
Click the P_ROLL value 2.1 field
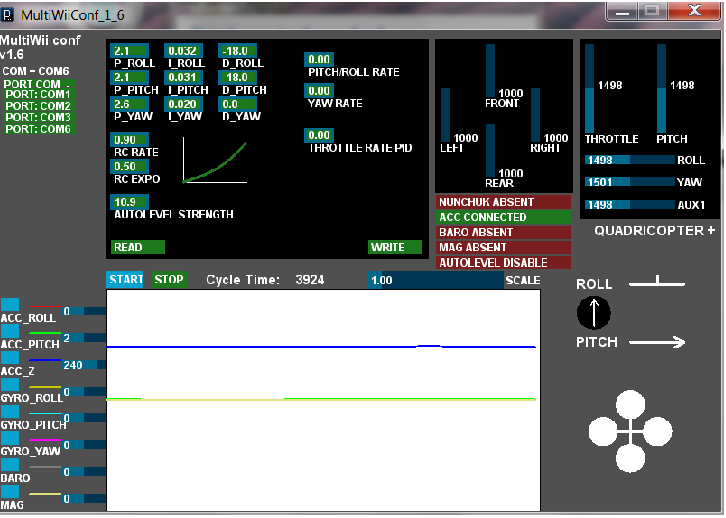tap(130, 51)
